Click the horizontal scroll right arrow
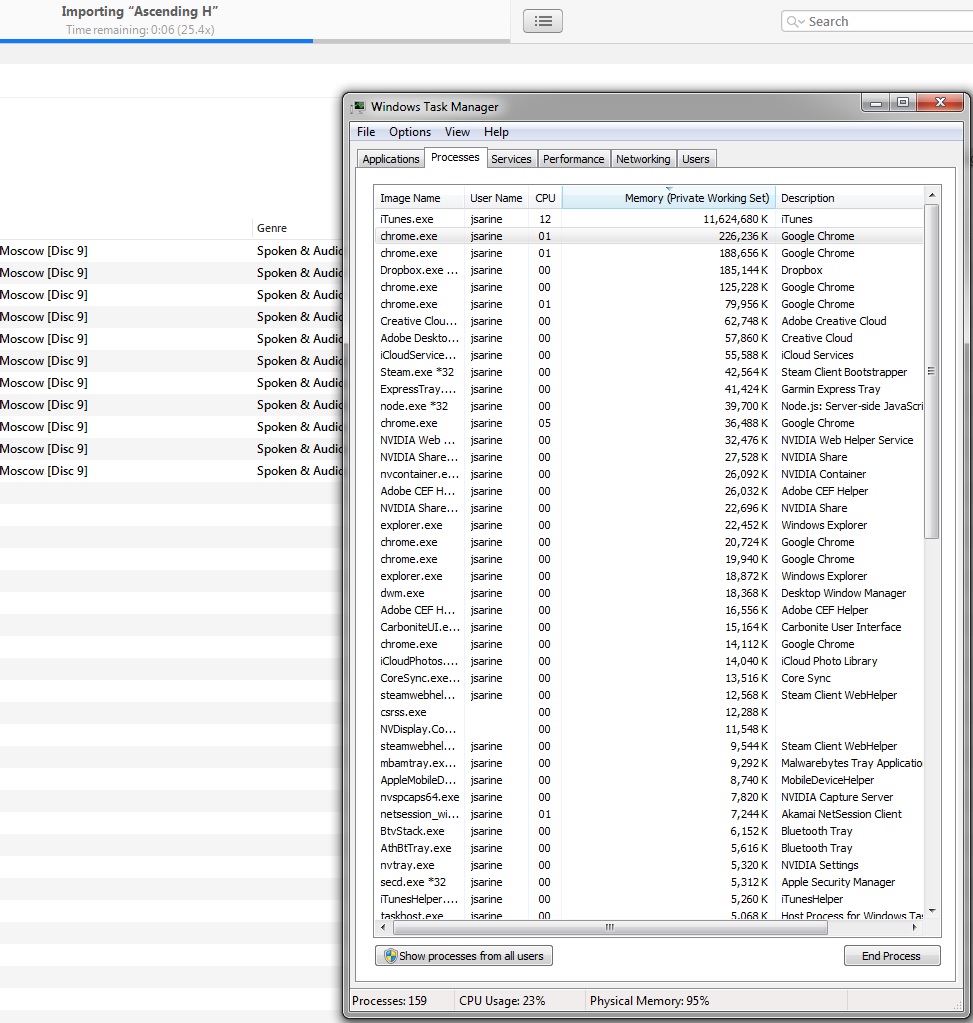 pyautogui.click(x=915, y=927)
